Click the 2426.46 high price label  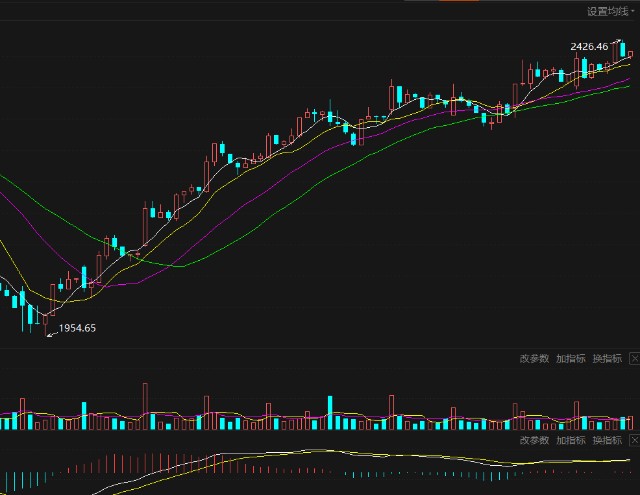[589, 46]
